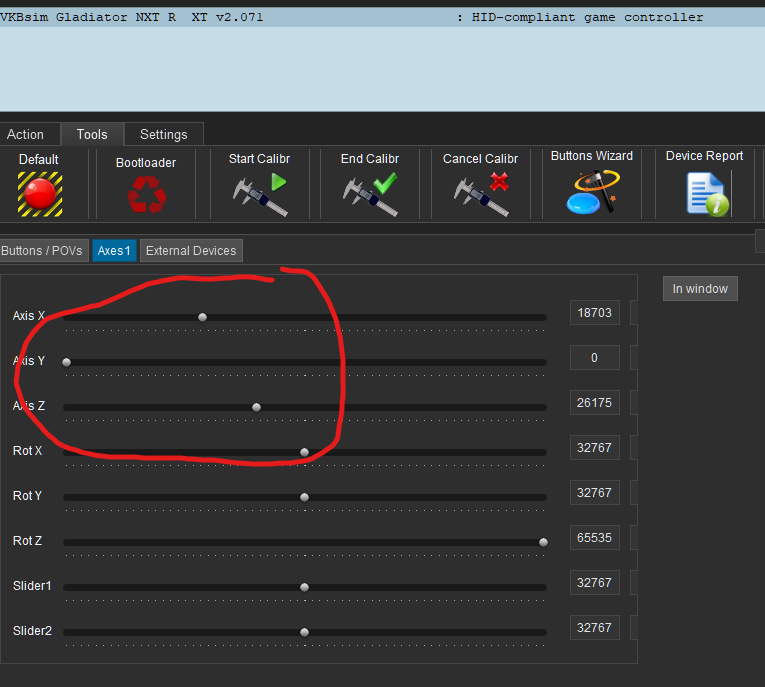Click the Default red button icon
765x687 pixels.
pyautogui.click(x=40, y=194)
